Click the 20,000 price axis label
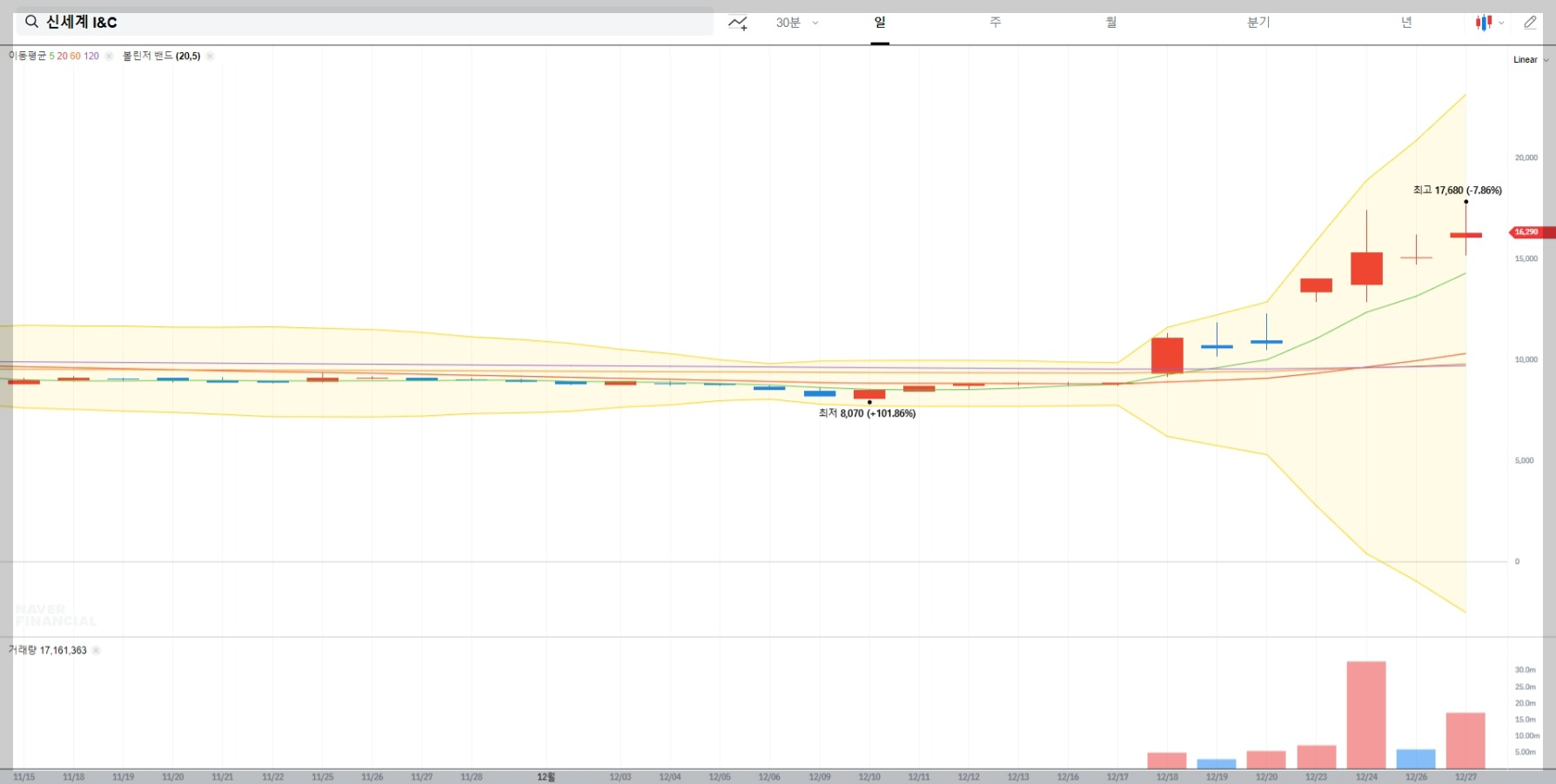This screenshot has width=1556, height=784. 1526,158
